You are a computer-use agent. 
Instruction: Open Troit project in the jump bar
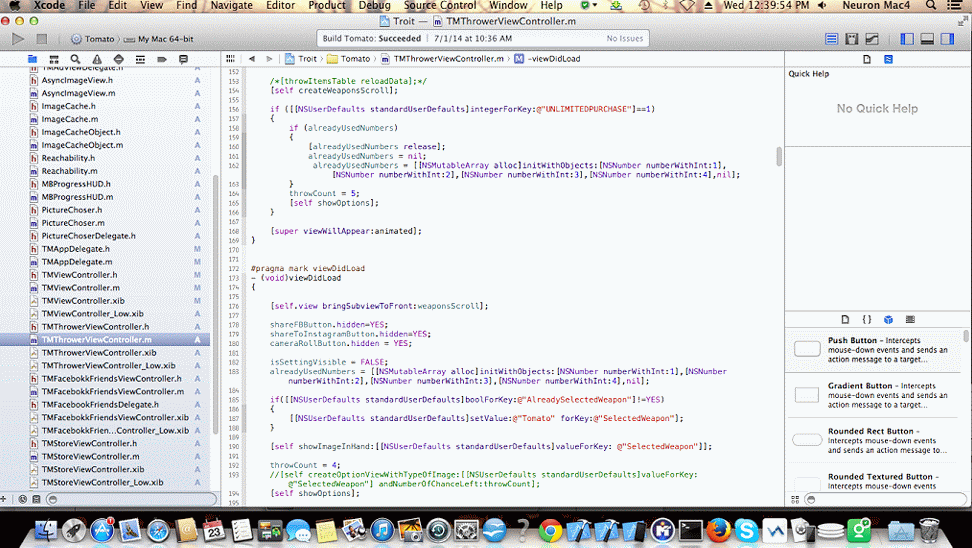tap(301, 59)
